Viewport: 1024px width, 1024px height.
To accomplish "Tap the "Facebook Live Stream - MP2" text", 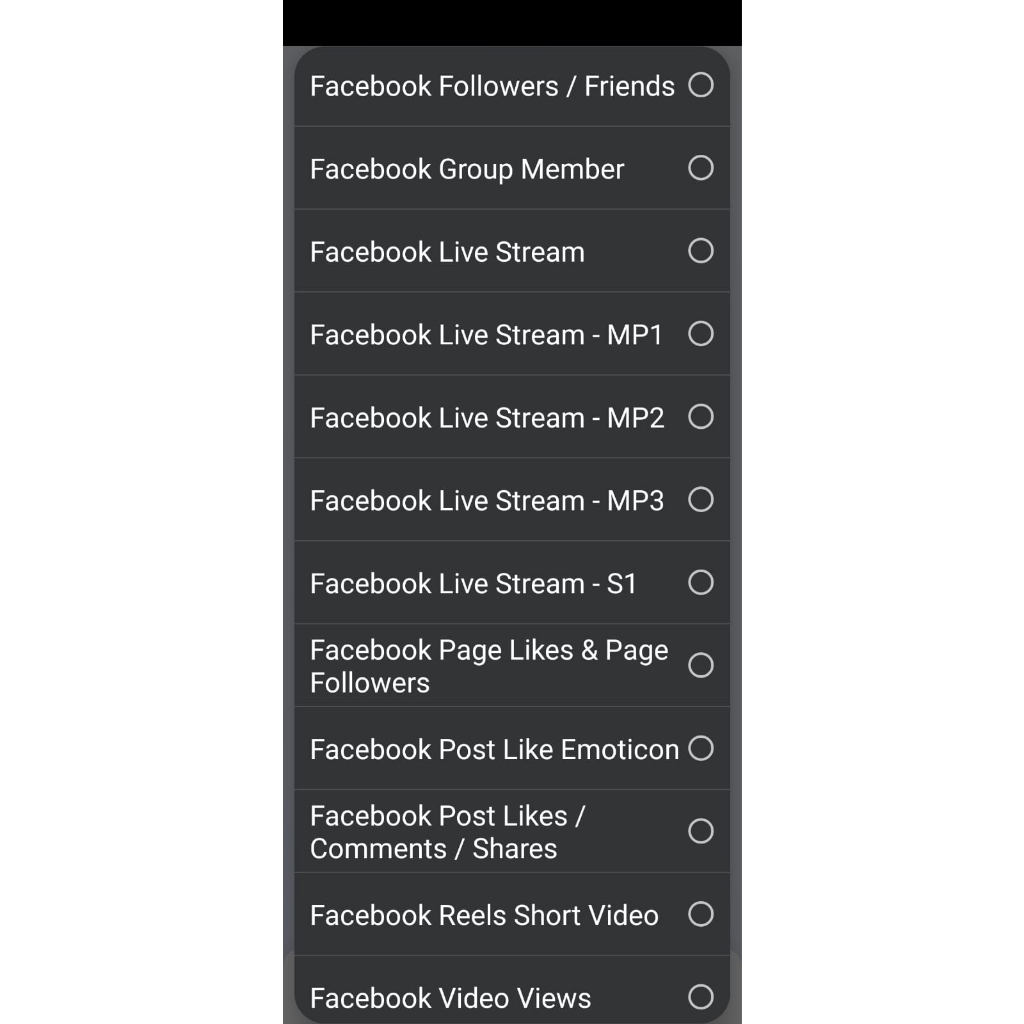I will point(487,418).
